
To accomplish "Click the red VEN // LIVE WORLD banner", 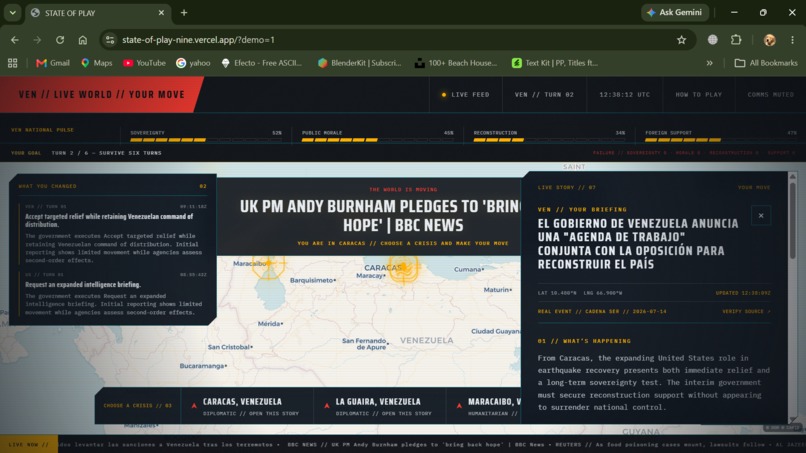I will (101, 95).
